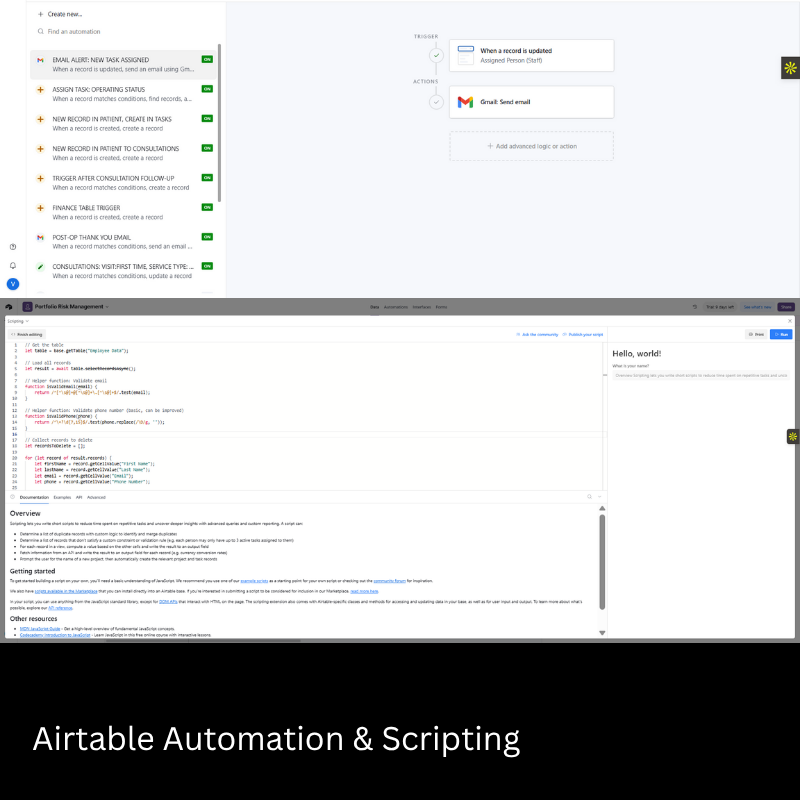Viewport: 800px width, 800px height.
Task: Toggle ON switch for ASSIGN TASK: OPERATING STATUS
Action: tap(207, 89)
